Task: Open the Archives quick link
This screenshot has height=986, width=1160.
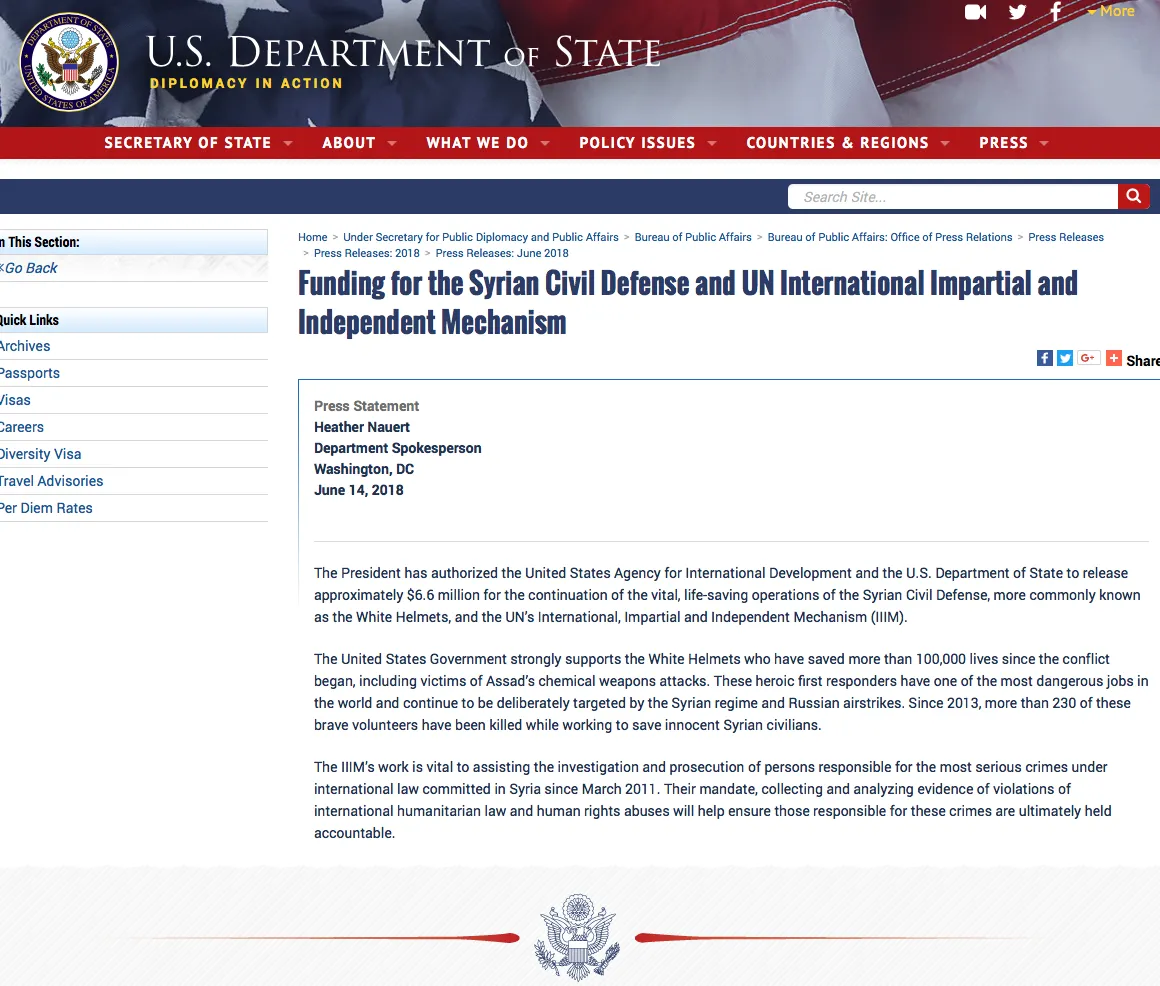Action: [24, 346]
